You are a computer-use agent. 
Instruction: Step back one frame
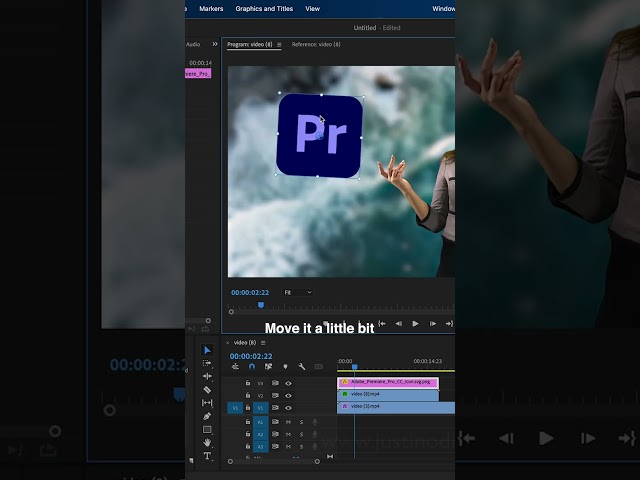[398, 324]
